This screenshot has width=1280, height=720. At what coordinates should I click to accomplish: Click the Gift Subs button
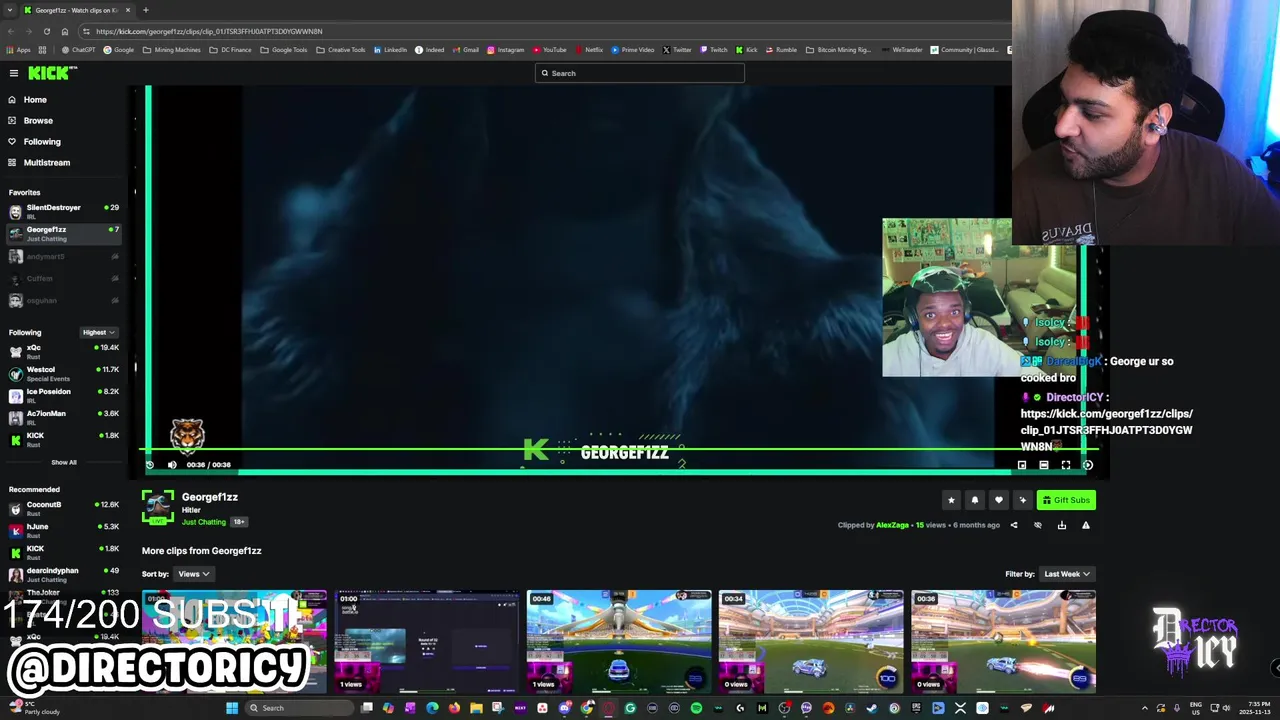click(1066, 500)
